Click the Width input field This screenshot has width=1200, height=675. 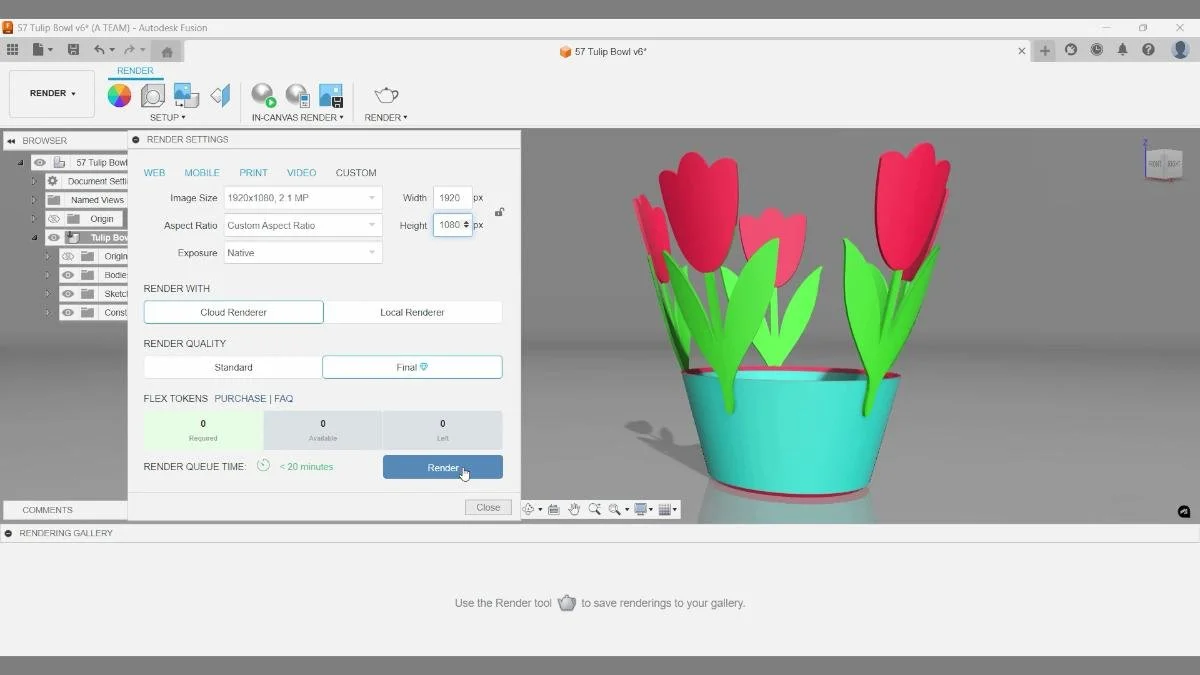(x=452, y=197)
